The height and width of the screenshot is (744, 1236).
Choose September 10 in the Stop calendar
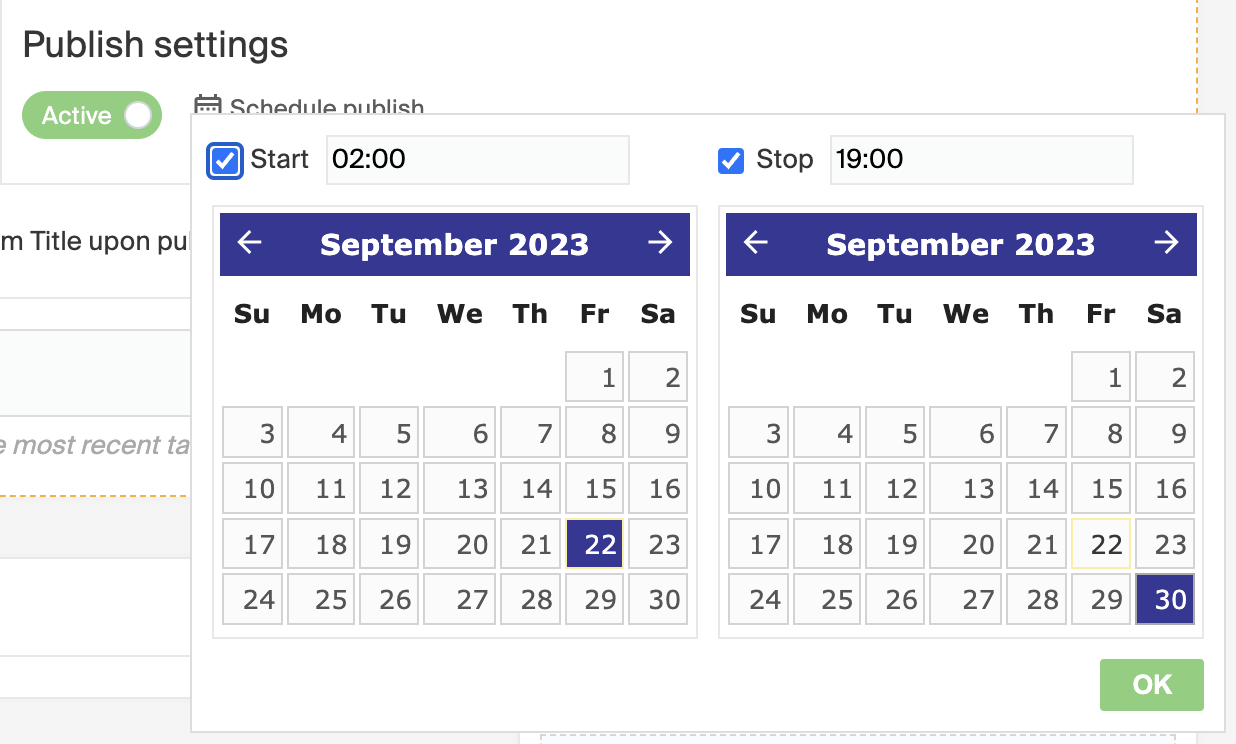(759, 488)
